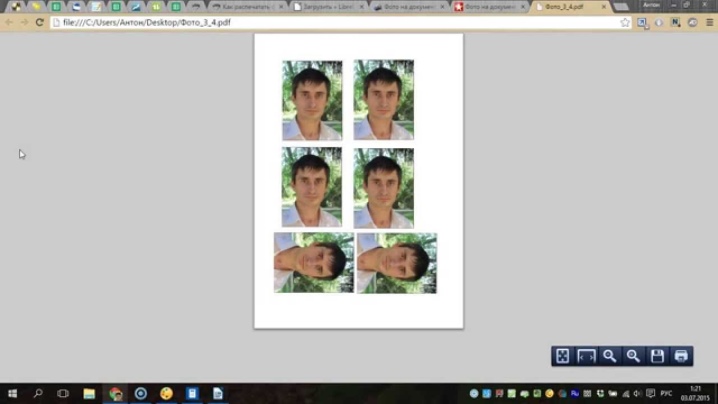This screenshot has height=404, width=718.
Task: Toggle the РУС keyboard language indicator
Action: click(x=666, y=394)
